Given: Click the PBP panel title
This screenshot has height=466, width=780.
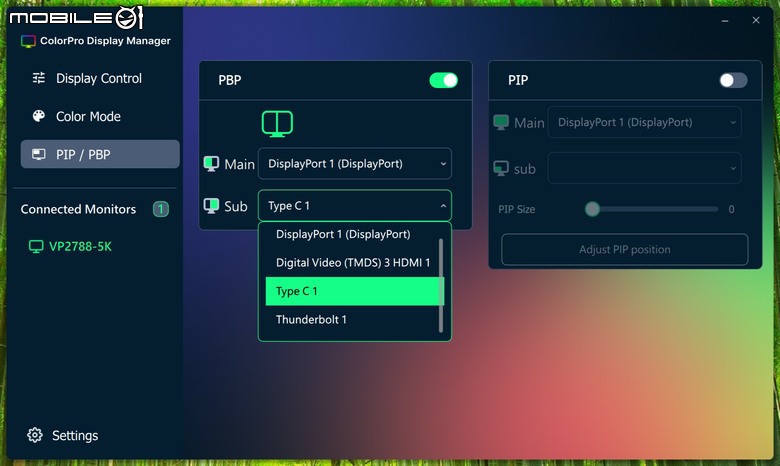Looking at the screenshot, I should tap(230, 80).
